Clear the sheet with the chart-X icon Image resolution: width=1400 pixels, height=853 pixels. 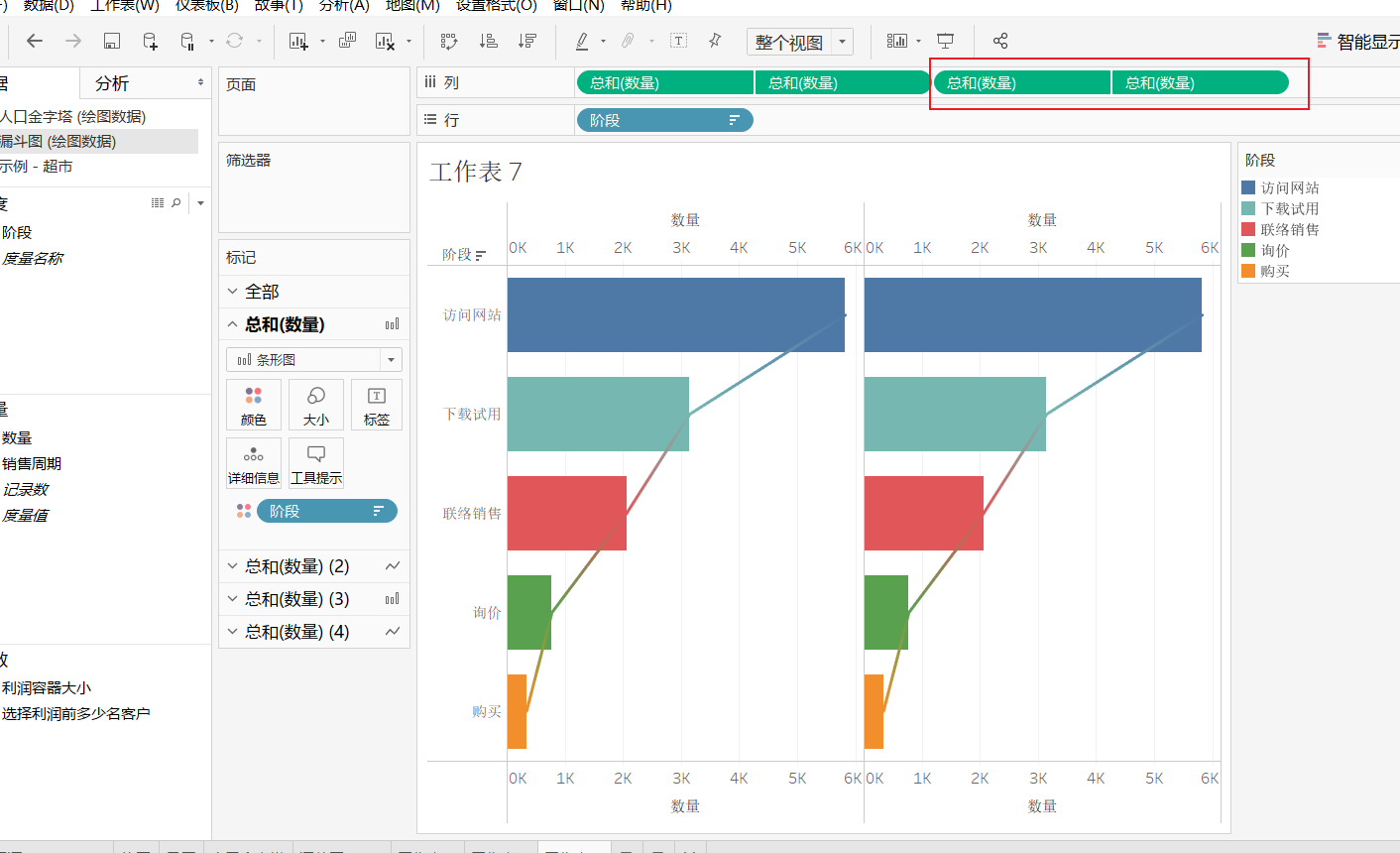click(x=385, y=41)
